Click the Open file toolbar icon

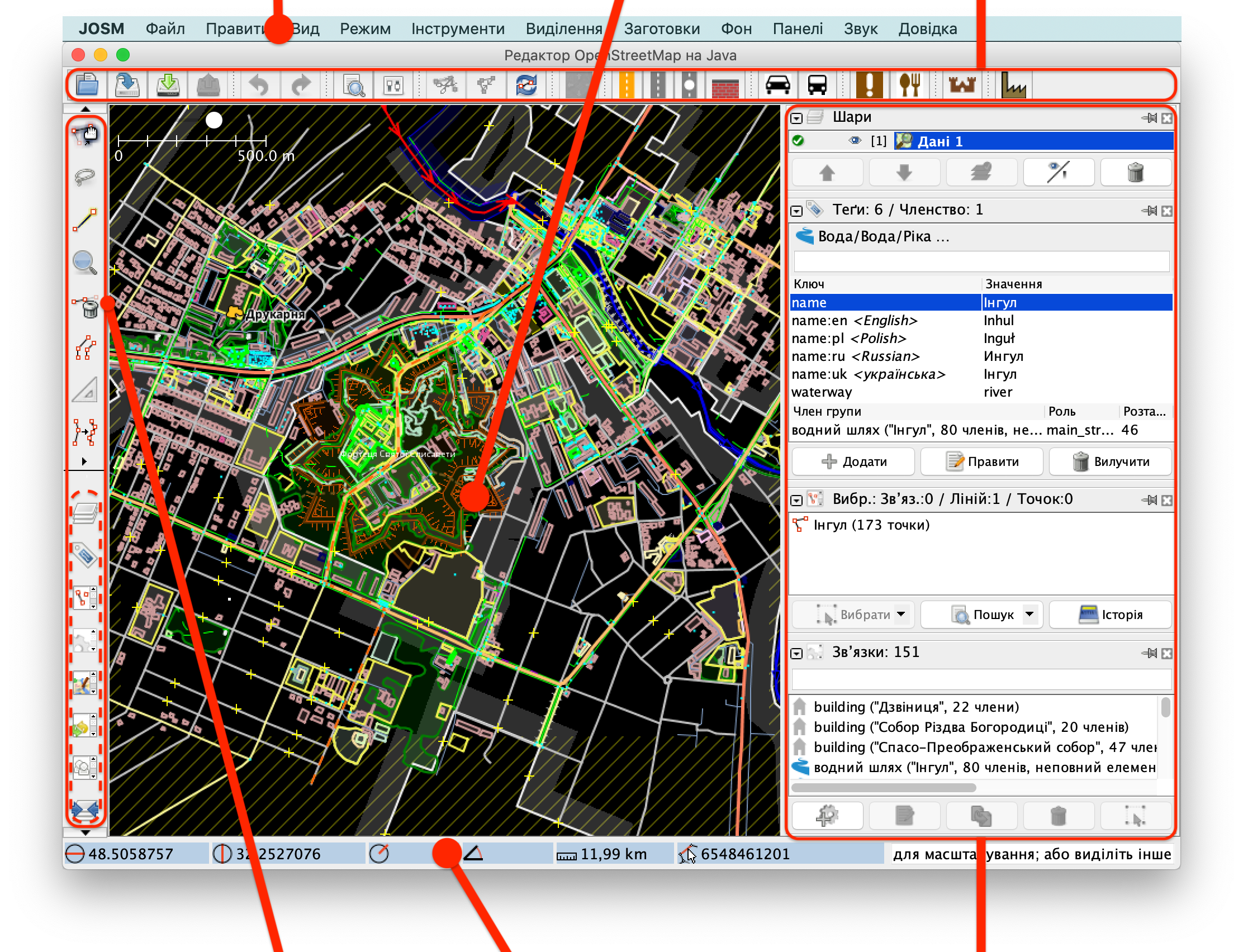point(87,85)
